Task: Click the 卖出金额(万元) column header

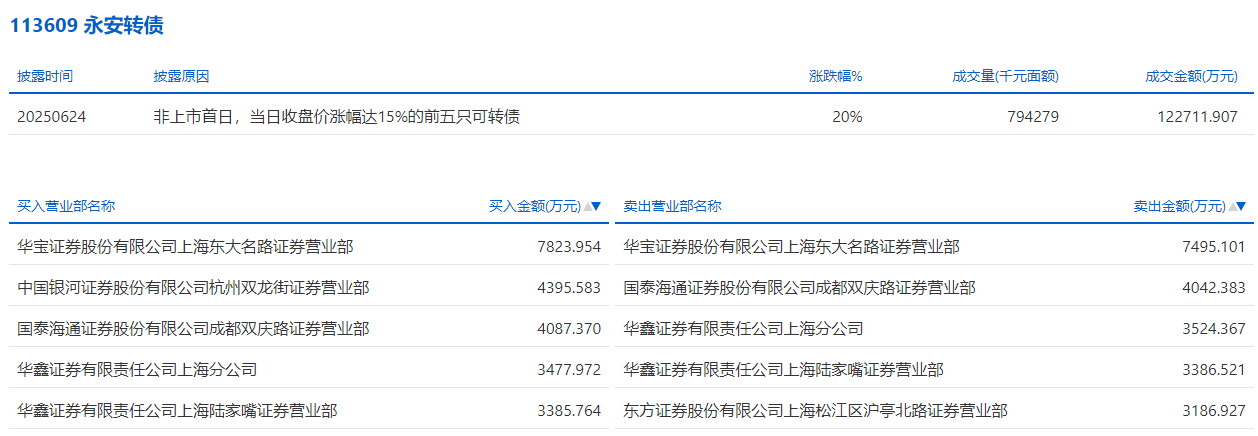Action: (1179, 207)
